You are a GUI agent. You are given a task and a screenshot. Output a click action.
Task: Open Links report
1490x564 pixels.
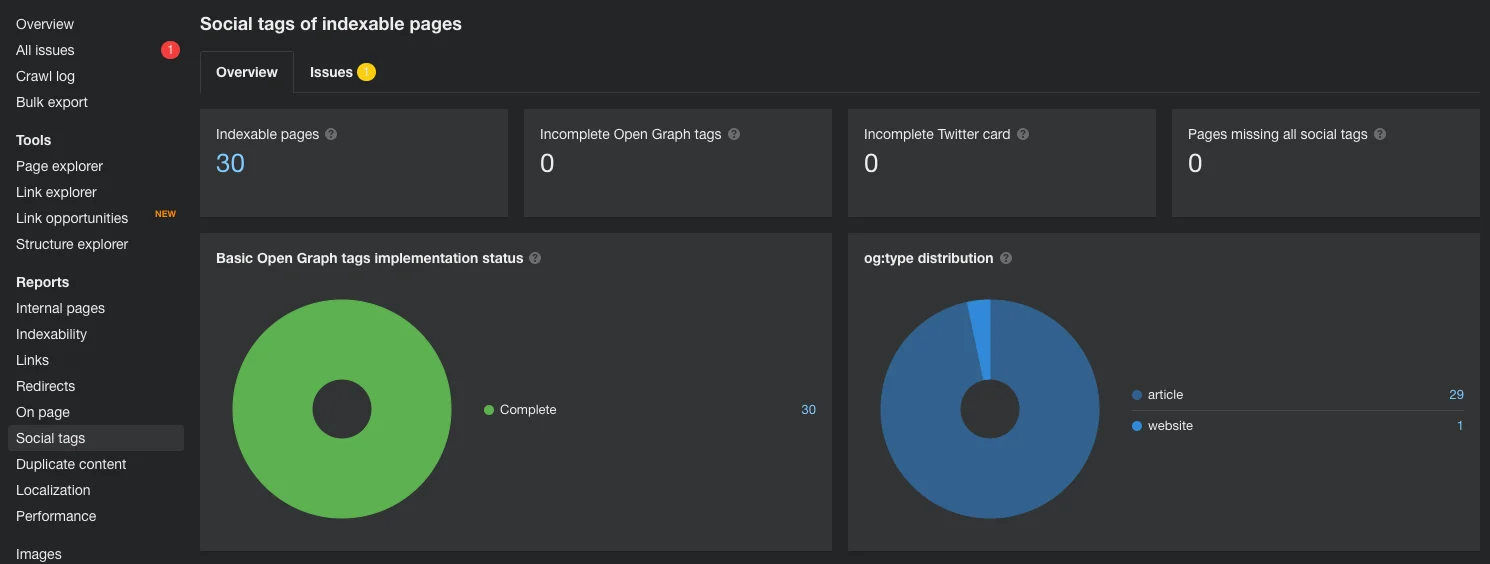click(32, 360)
